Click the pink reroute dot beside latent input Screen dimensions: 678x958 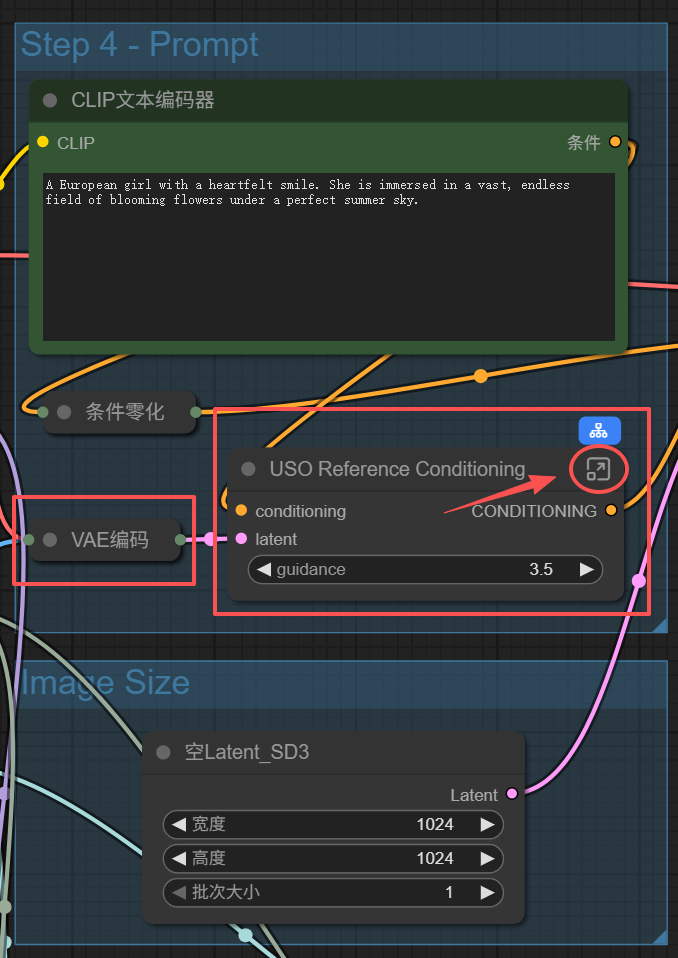point(210,539)
